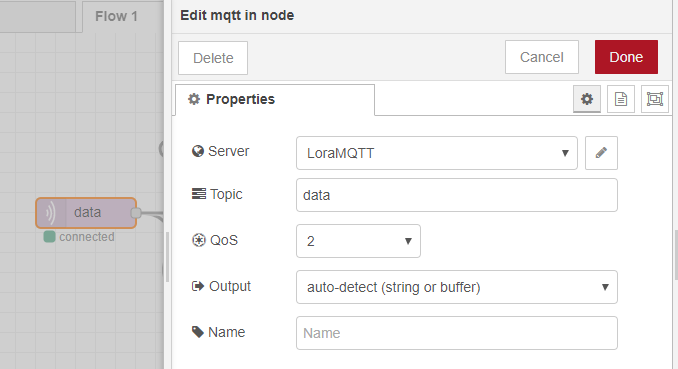Viewport: 678px width, 369px height.
Task: Edit the LoraMQTT server with pencil icon
Action: tap(601, 153)
